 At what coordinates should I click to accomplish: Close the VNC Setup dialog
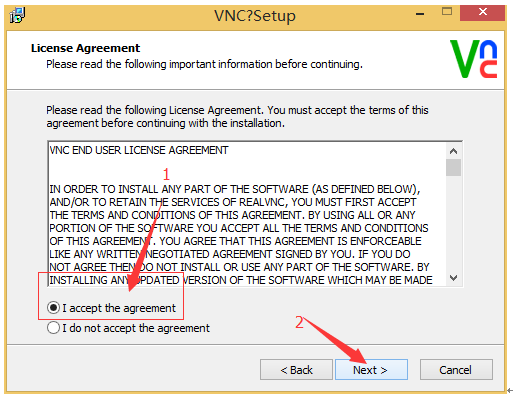(x=482, y=13)
